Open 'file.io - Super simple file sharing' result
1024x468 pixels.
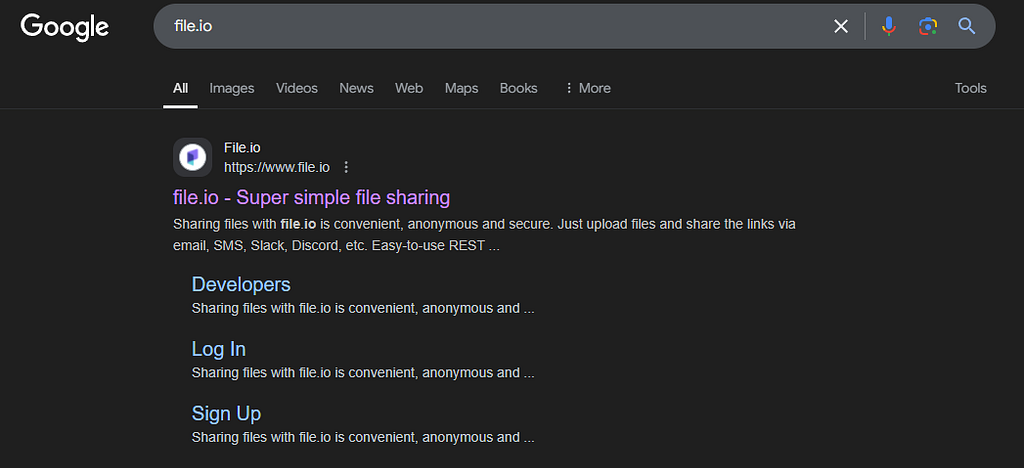312,197
